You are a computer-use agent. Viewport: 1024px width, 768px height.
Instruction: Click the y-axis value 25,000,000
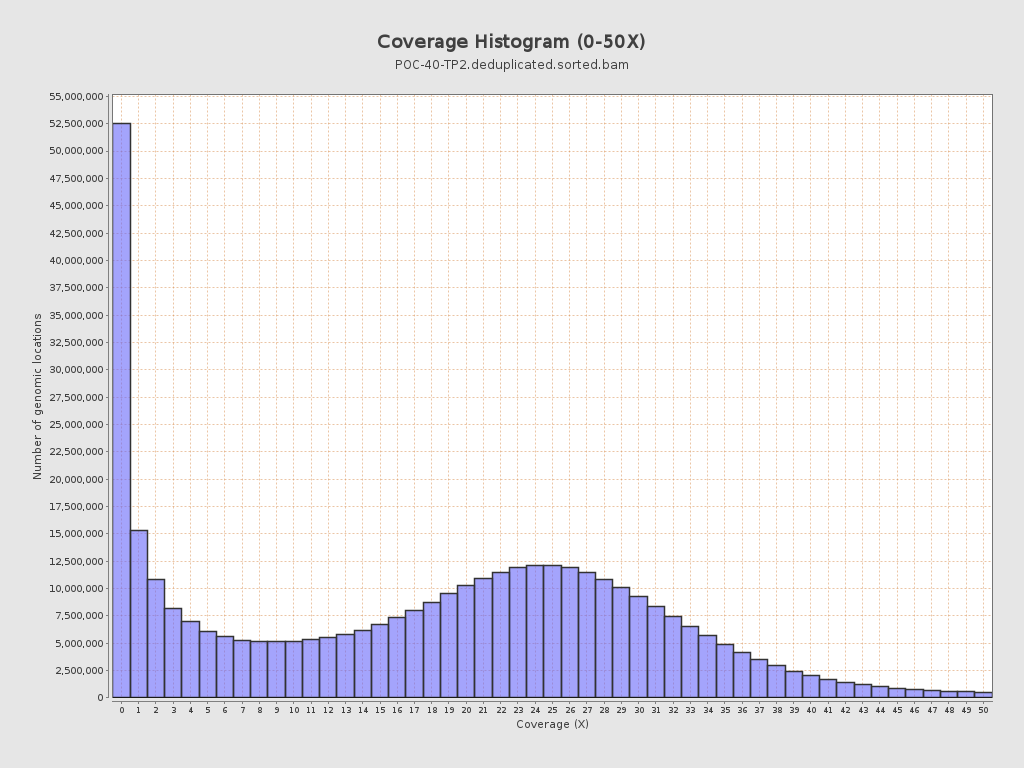(76, 424)
